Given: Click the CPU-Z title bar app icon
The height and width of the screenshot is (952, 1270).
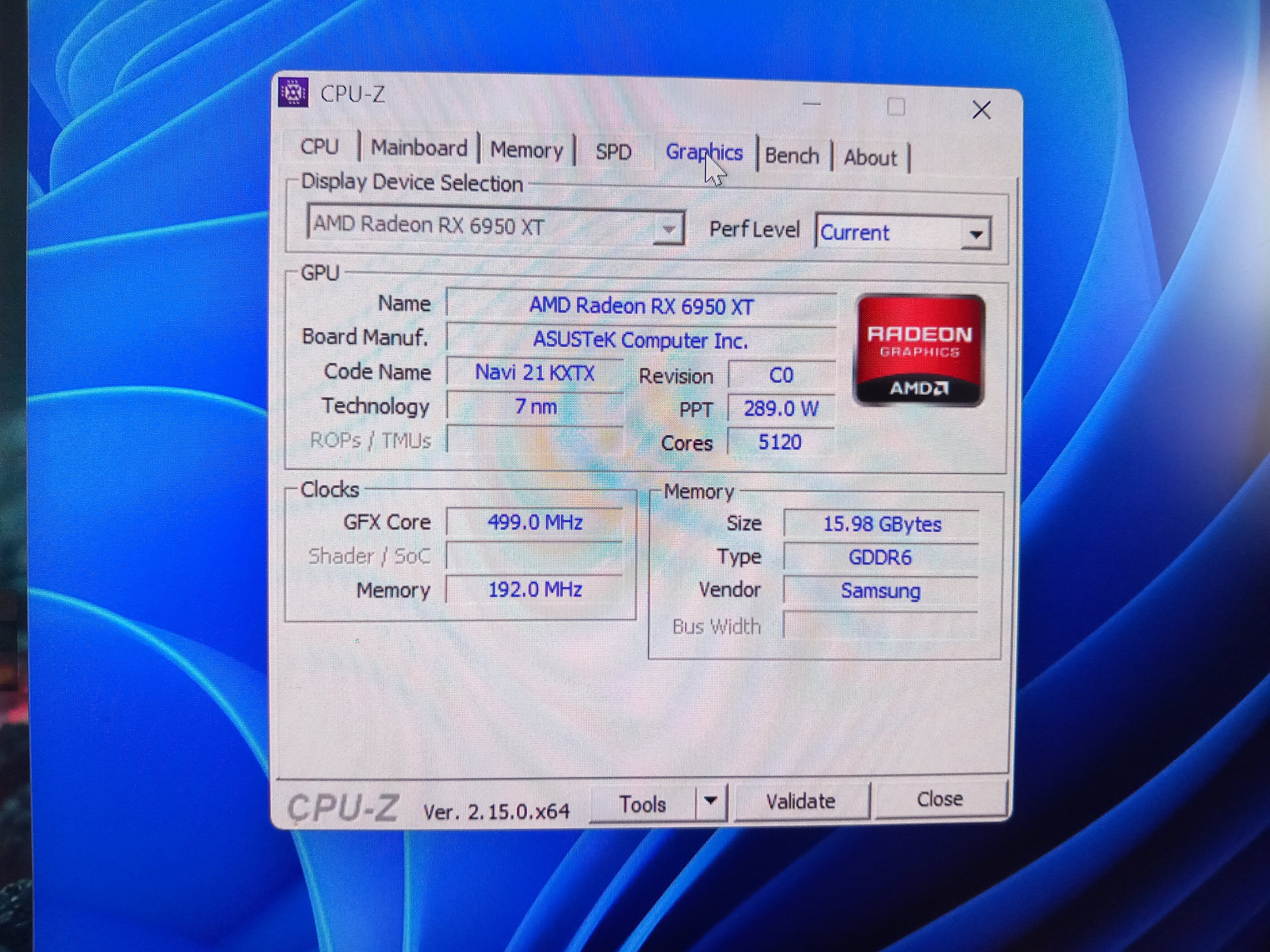Looking at the screenshot, I should click(x=293, y=92).
